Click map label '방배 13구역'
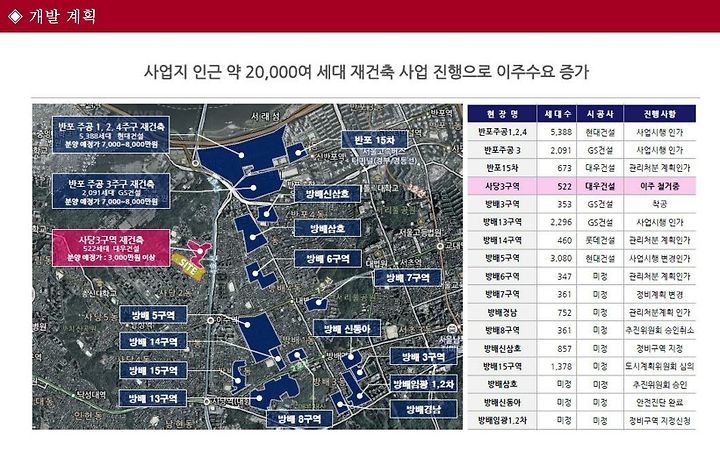The image size is (720, 458). point(153,398)
